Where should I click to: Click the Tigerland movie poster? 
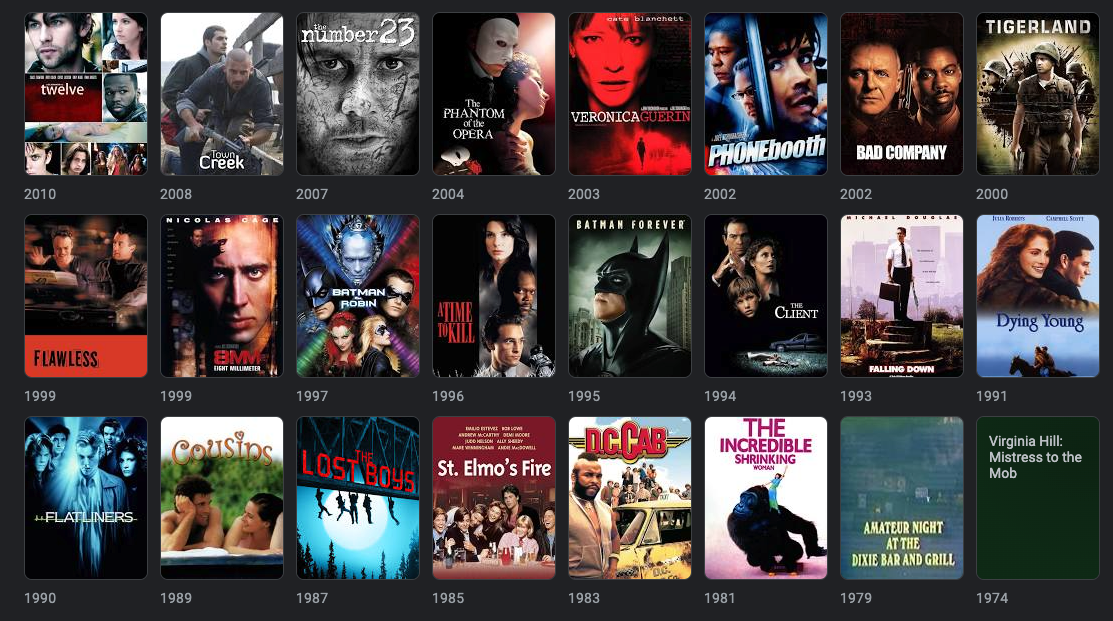click(x=1038, y=94)
